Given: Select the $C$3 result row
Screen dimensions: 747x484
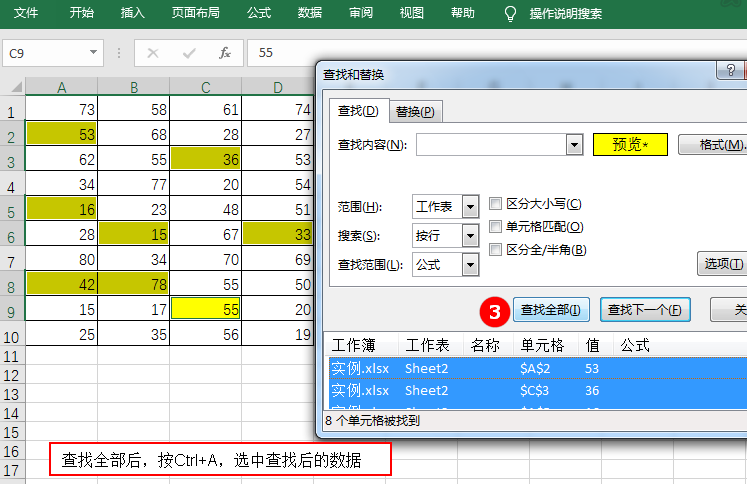Looking at the screenshot, I should [538, 391].
